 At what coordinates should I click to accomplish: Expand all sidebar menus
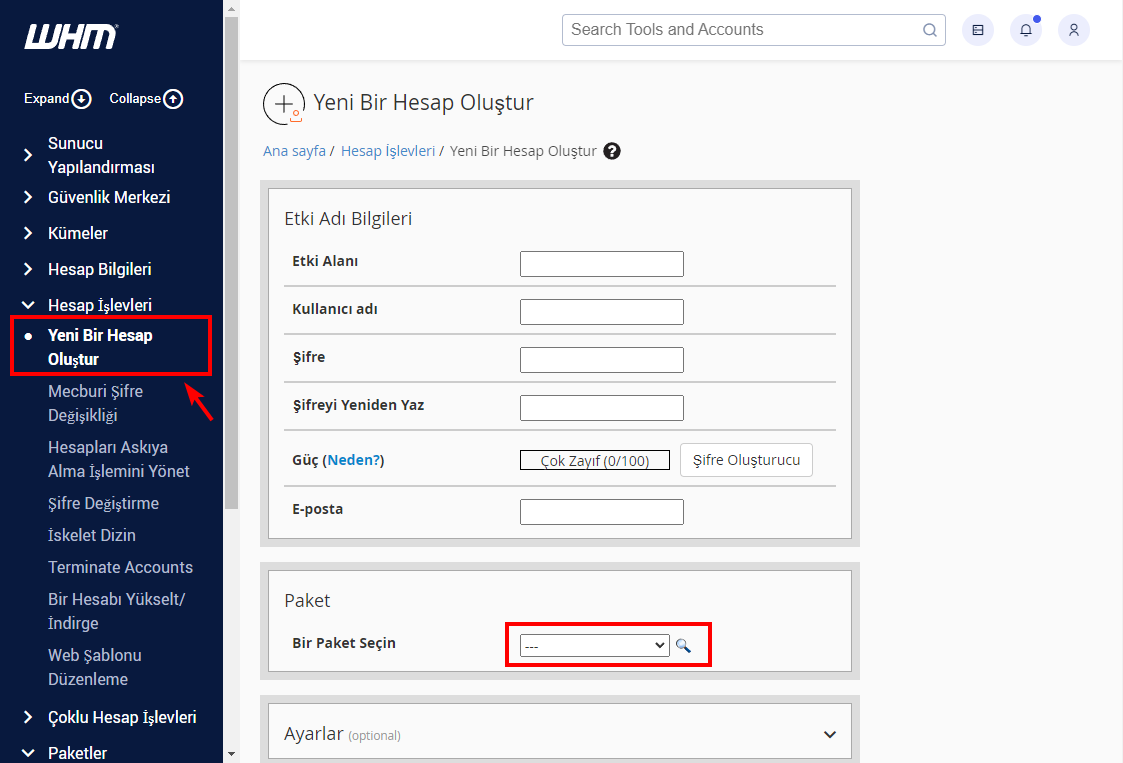pyautogui.click(x=58, y=99)
